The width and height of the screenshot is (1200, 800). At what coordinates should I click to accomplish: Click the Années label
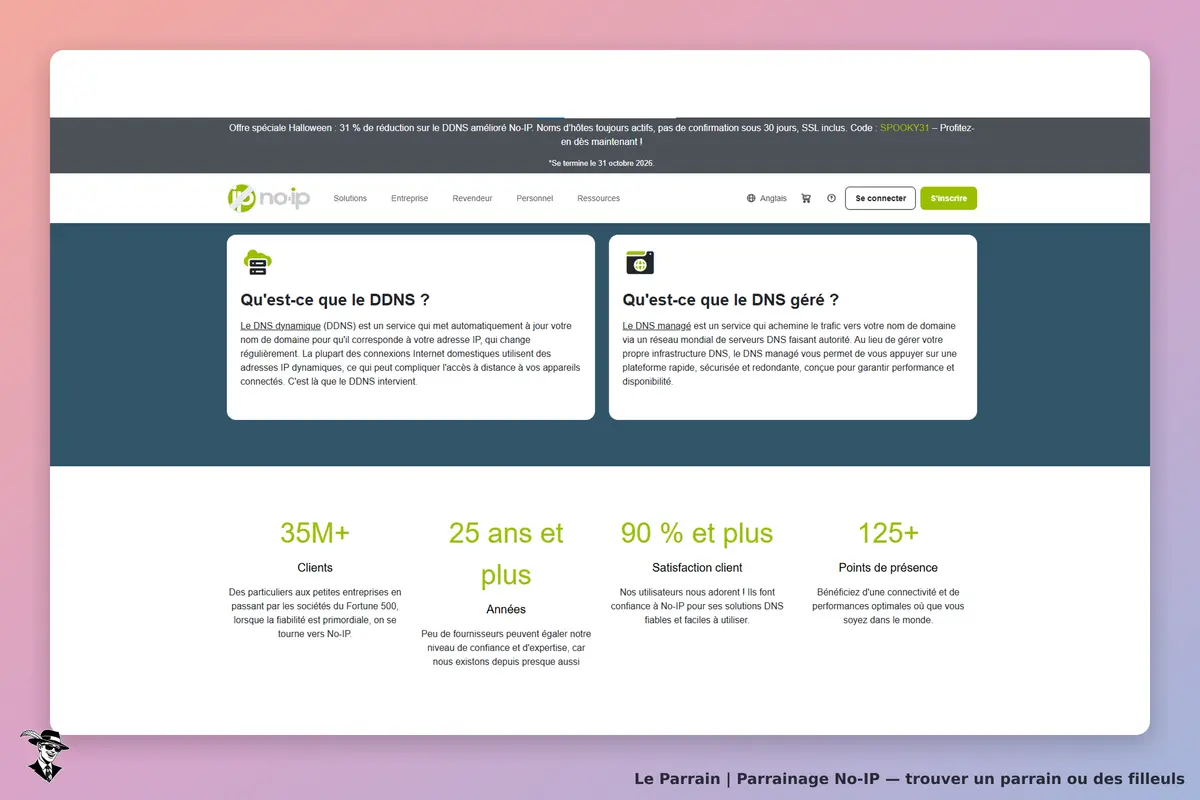[506, 609]
